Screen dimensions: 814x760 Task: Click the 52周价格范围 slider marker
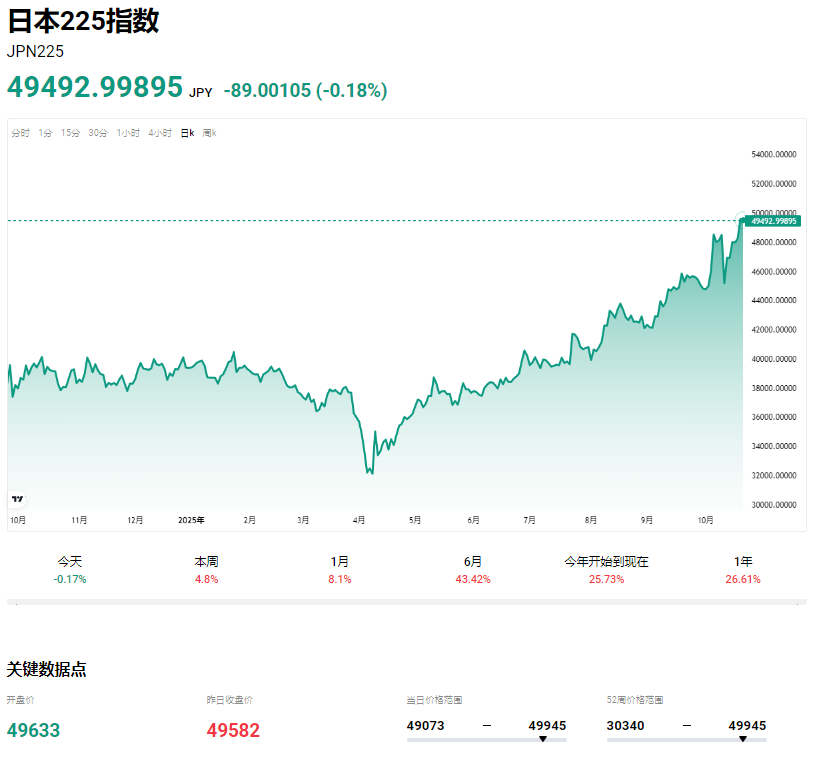[742, 739]
